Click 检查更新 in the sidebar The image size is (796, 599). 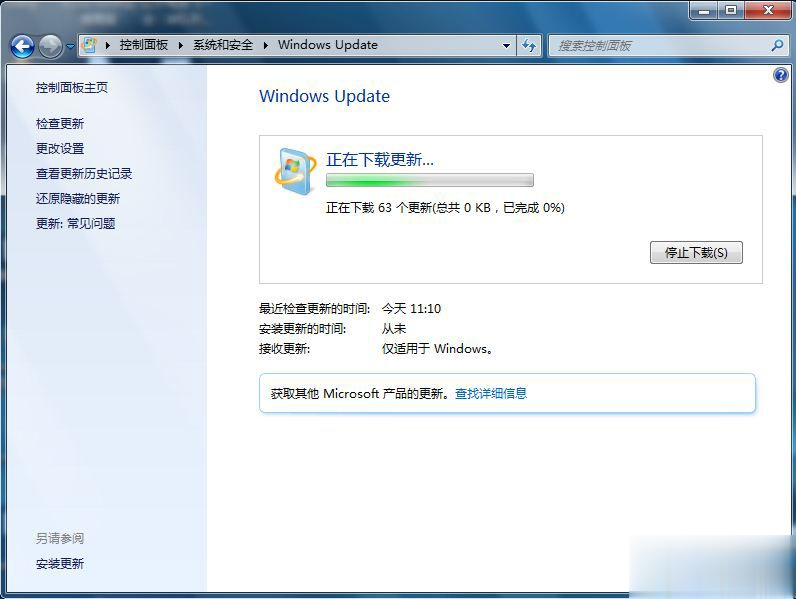pyautogui.click(x=60, y=123)
